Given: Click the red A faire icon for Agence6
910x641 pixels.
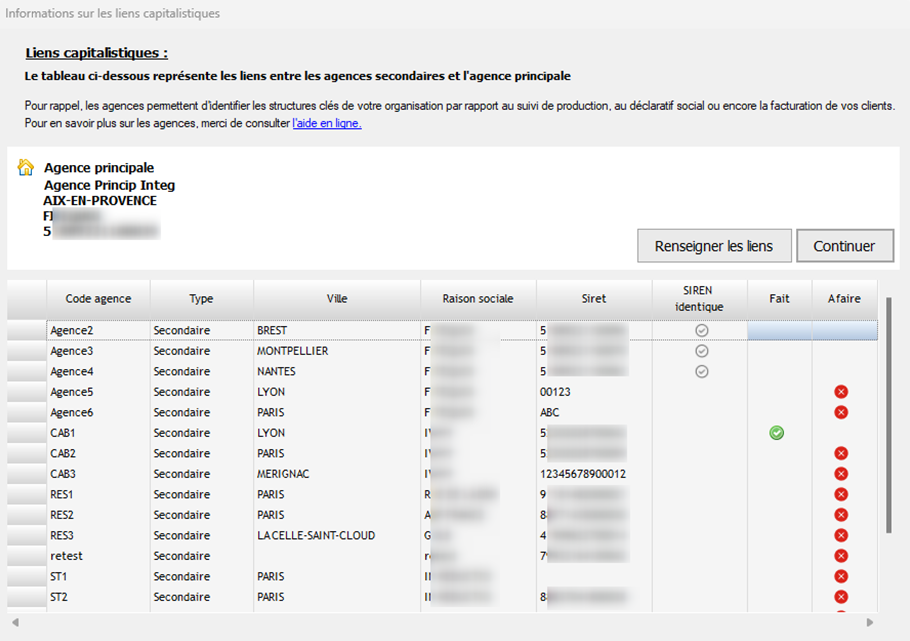Looking at the screenshot, I should [x=841, y=412].
